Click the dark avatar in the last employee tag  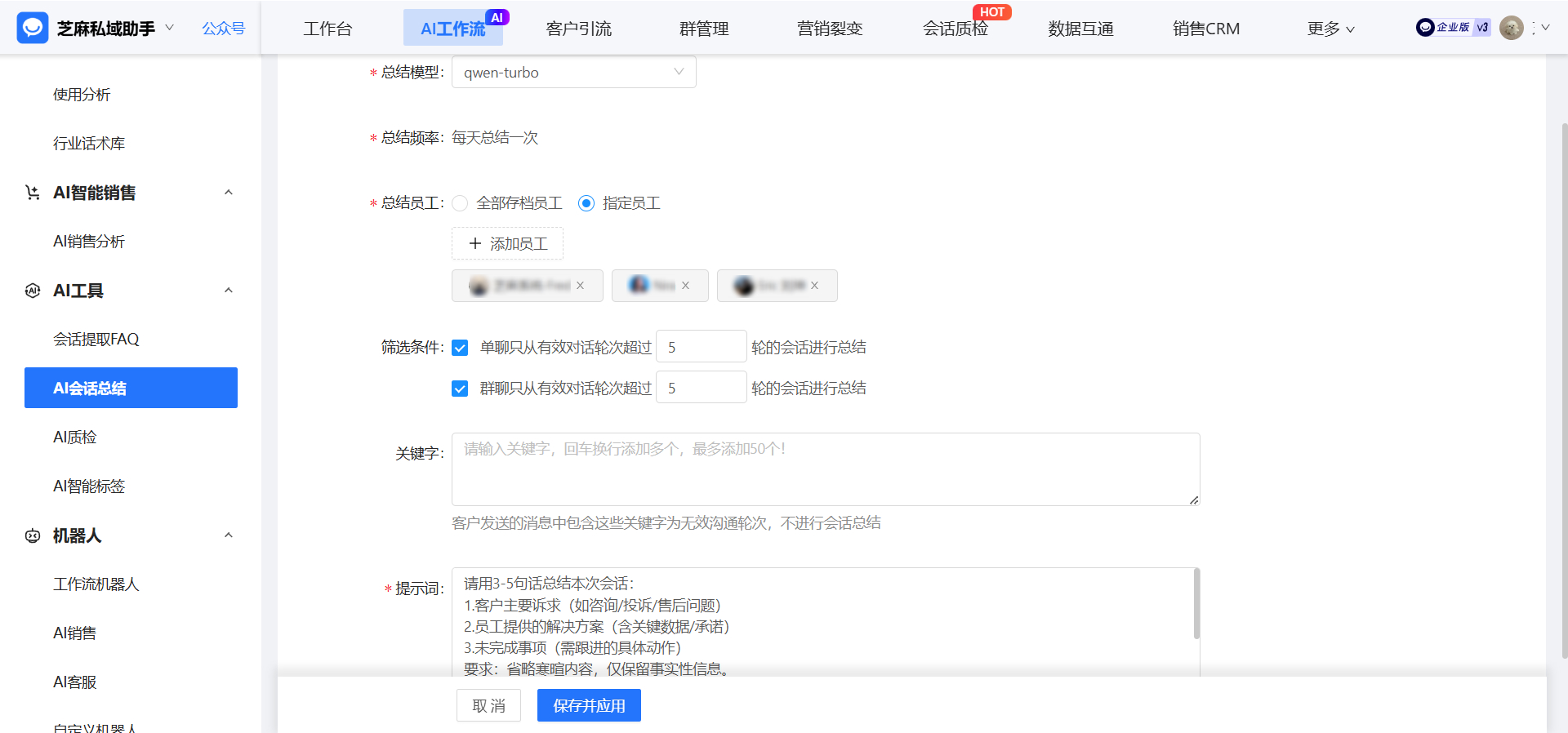[743, 286]
